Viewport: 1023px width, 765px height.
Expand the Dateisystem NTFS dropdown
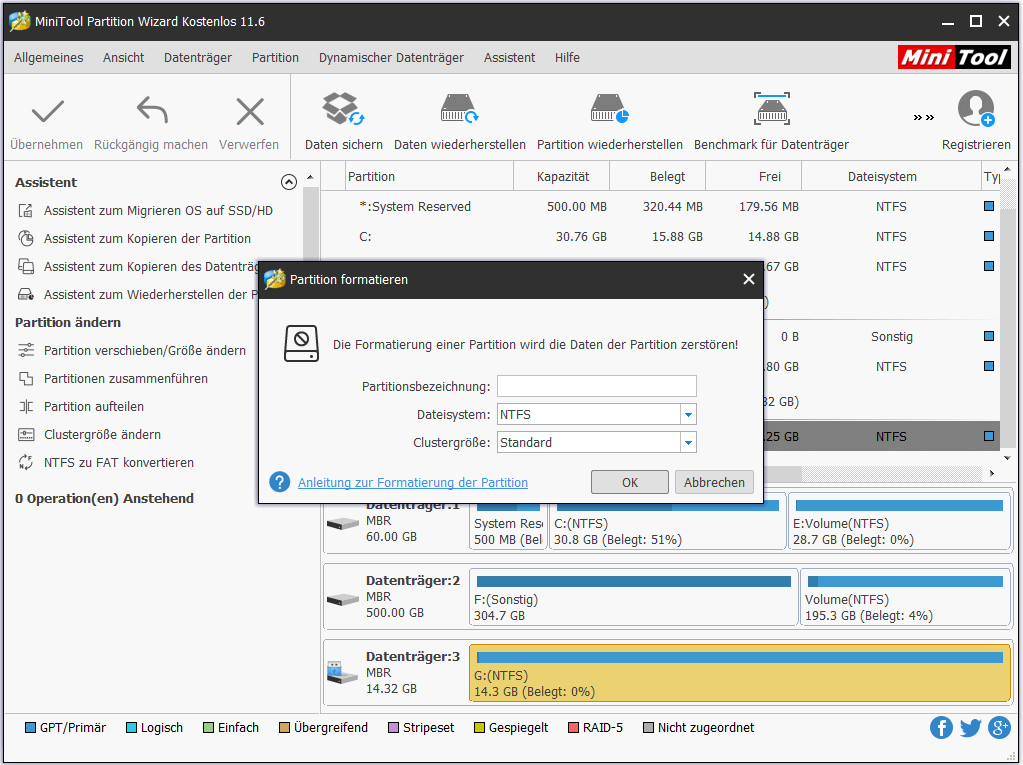pyautogui.click(x=688, y=414)
